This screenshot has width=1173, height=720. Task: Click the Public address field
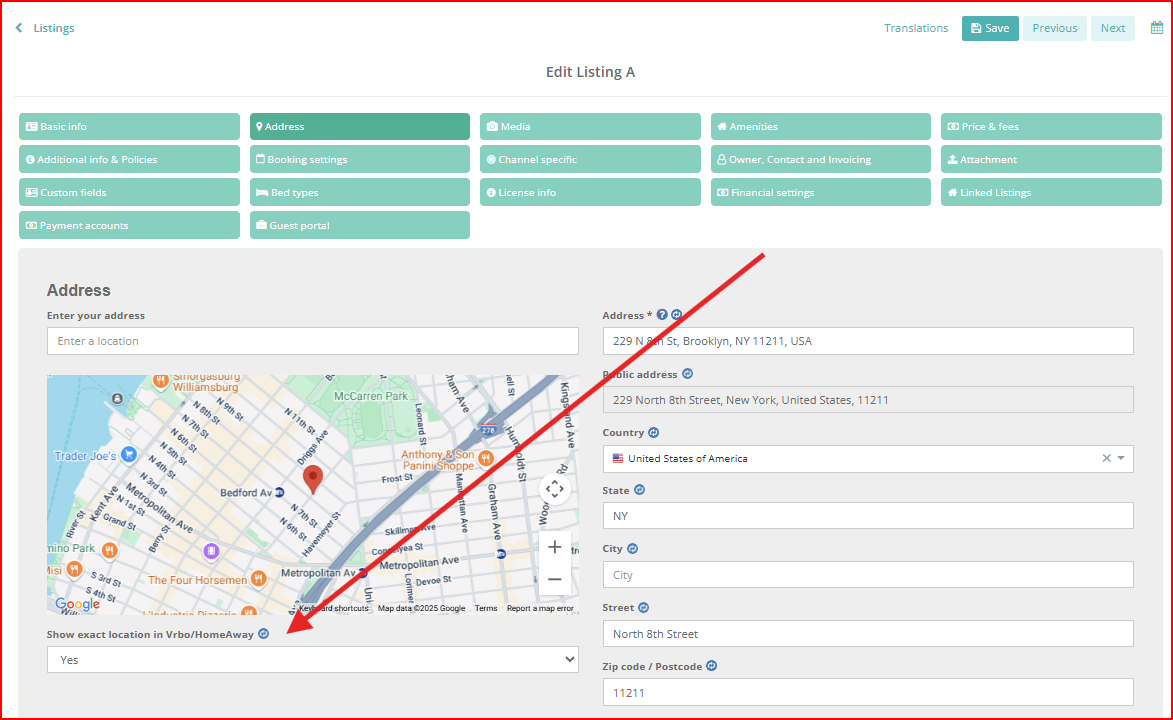868,400
